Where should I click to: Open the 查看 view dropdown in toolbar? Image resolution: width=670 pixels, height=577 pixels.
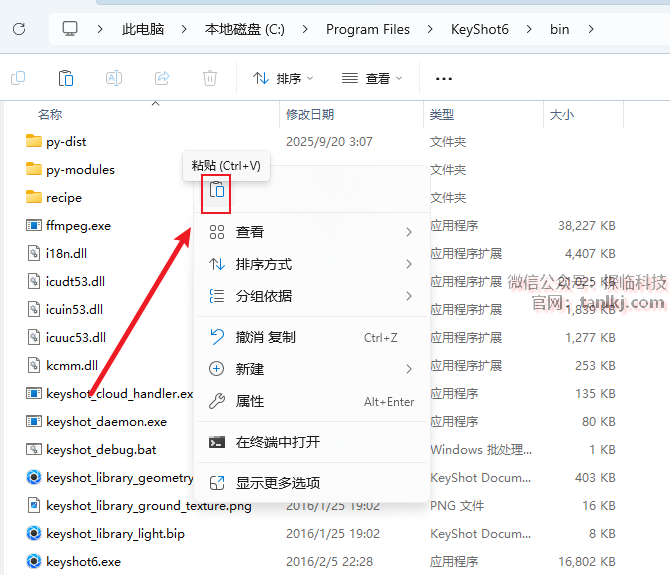click(372, 79)
